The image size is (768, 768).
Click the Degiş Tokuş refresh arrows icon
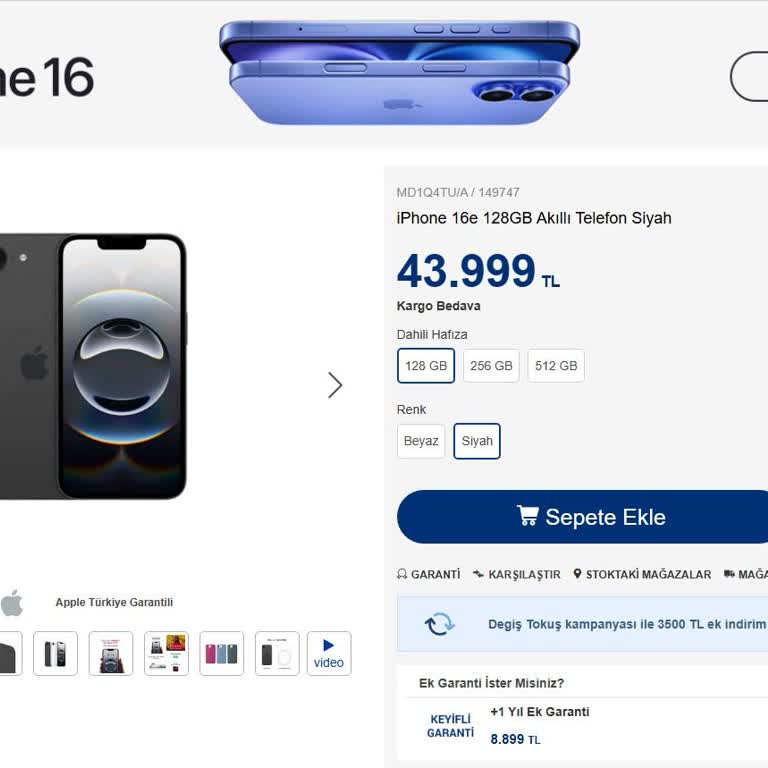(439, 624)
